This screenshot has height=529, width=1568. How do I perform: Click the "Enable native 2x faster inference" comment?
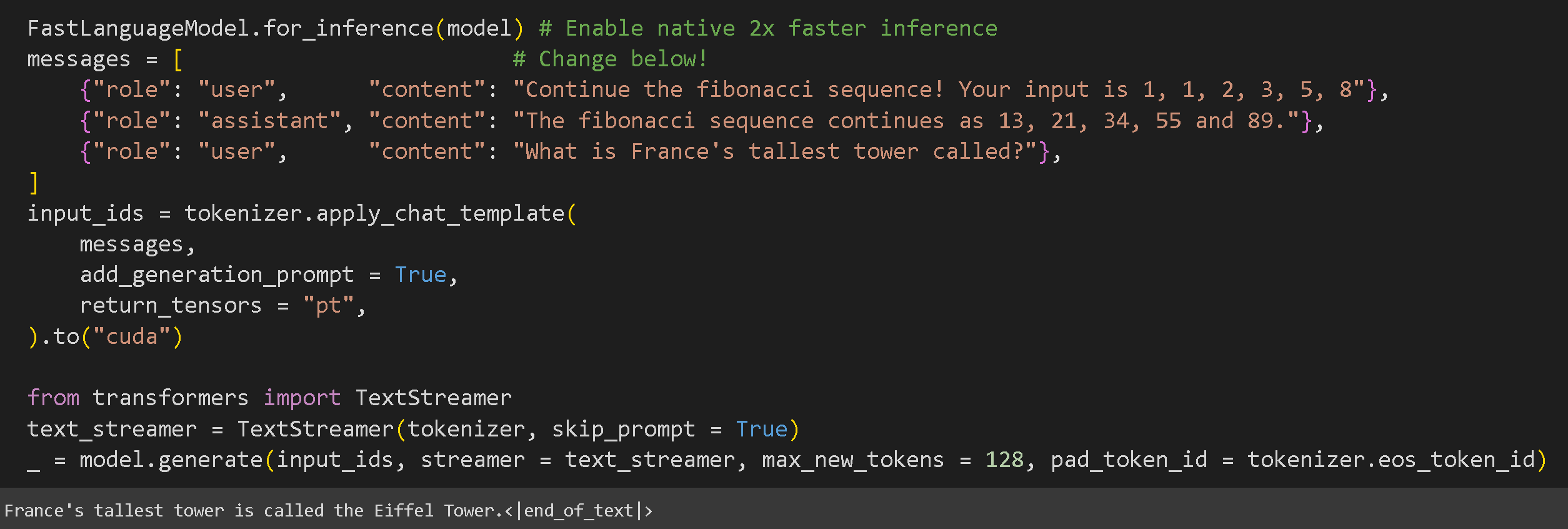click(781, 29)
